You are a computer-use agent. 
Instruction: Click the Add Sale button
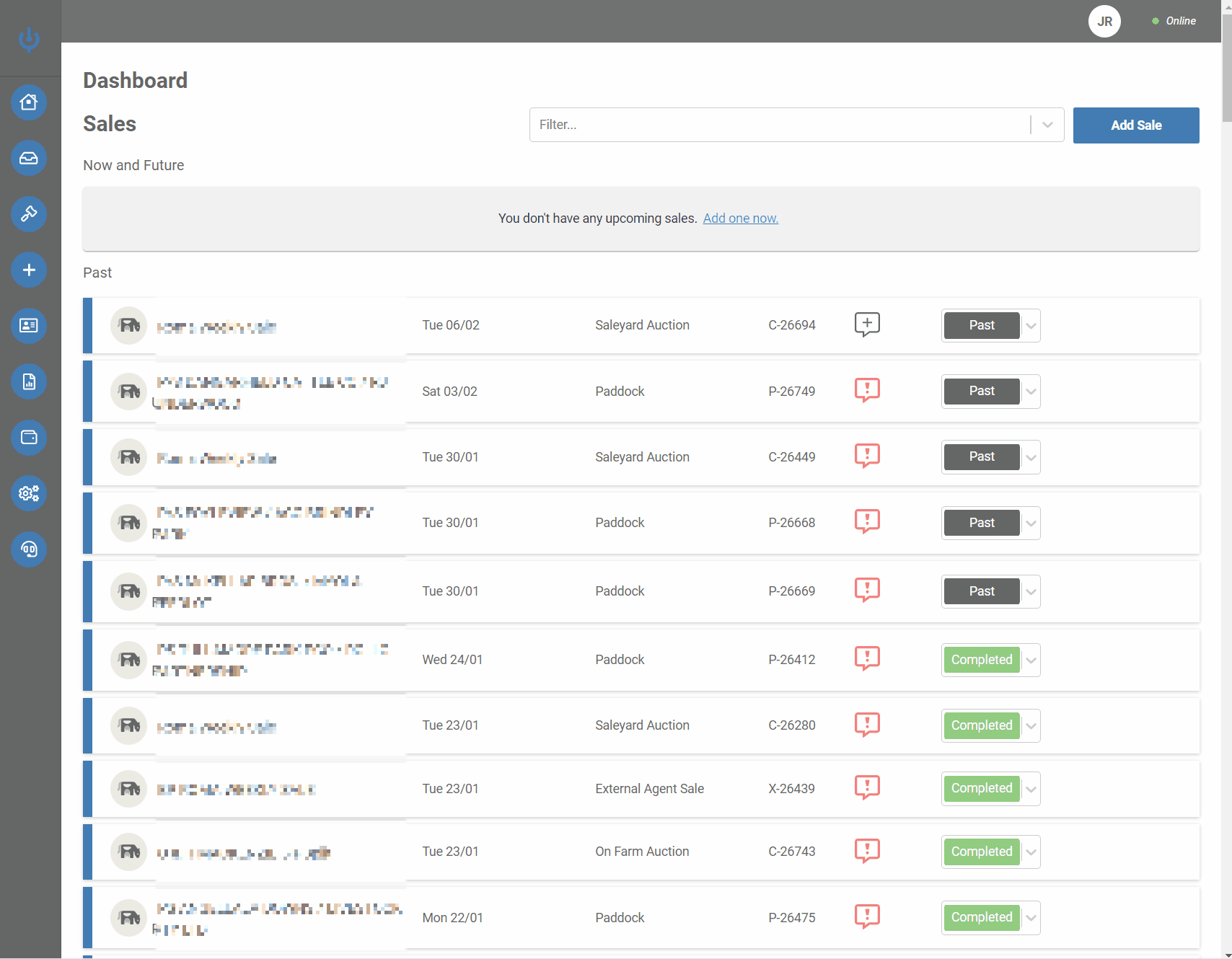[x=1136, y=125]
